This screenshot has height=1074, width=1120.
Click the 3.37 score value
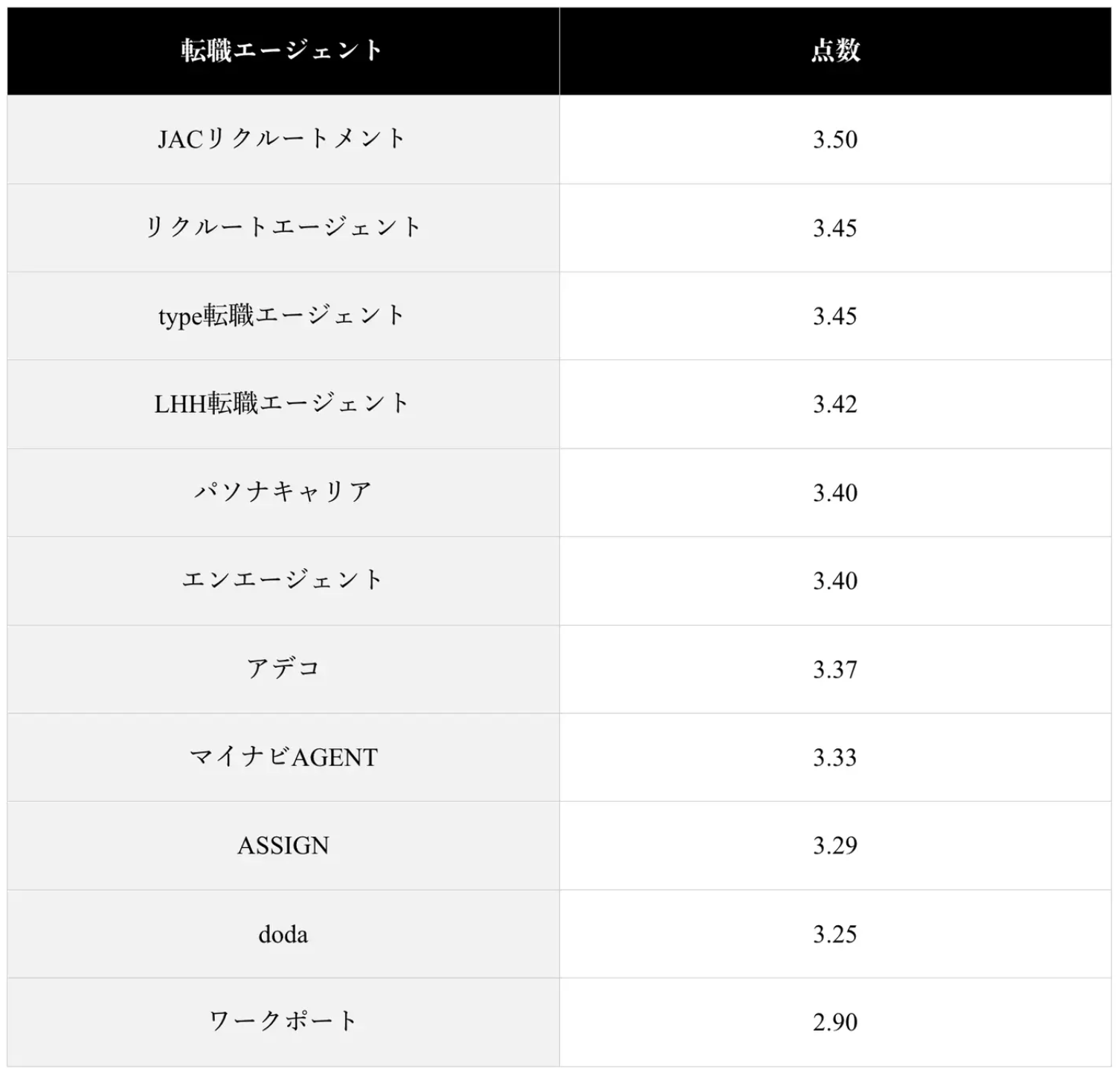point(835,669)
